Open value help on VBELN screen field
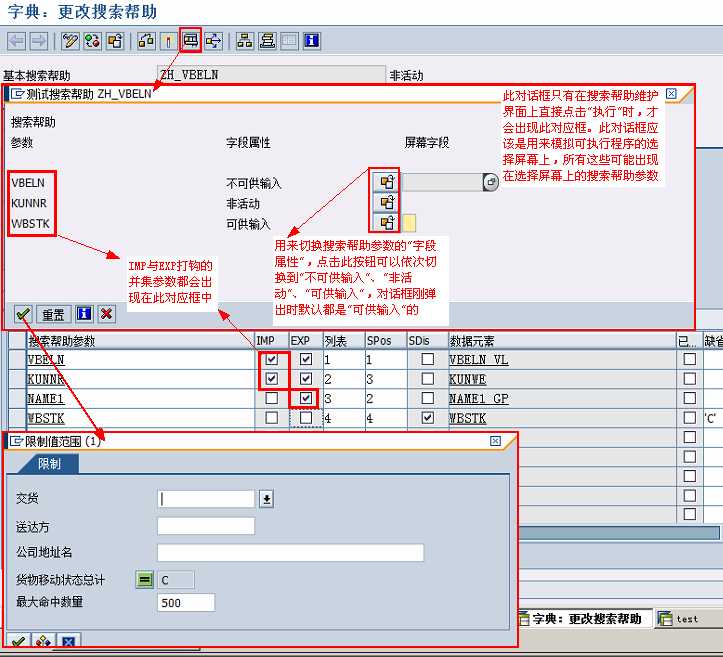The width and height of the screenshot is (723, 657). 490,183
